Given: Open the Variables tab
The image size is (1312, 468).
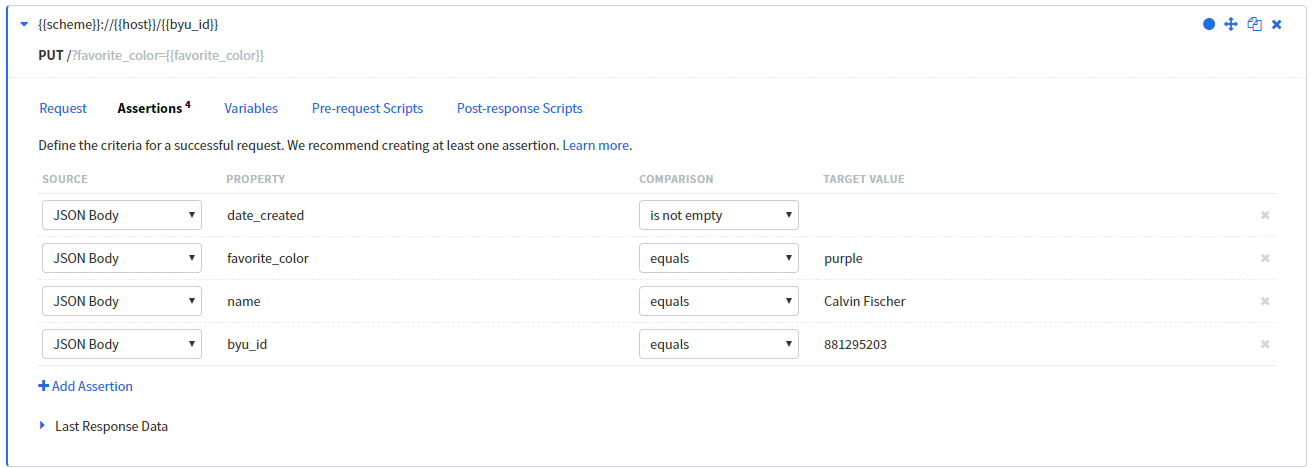Looking at the screenshot, I should tap(251, 108).
